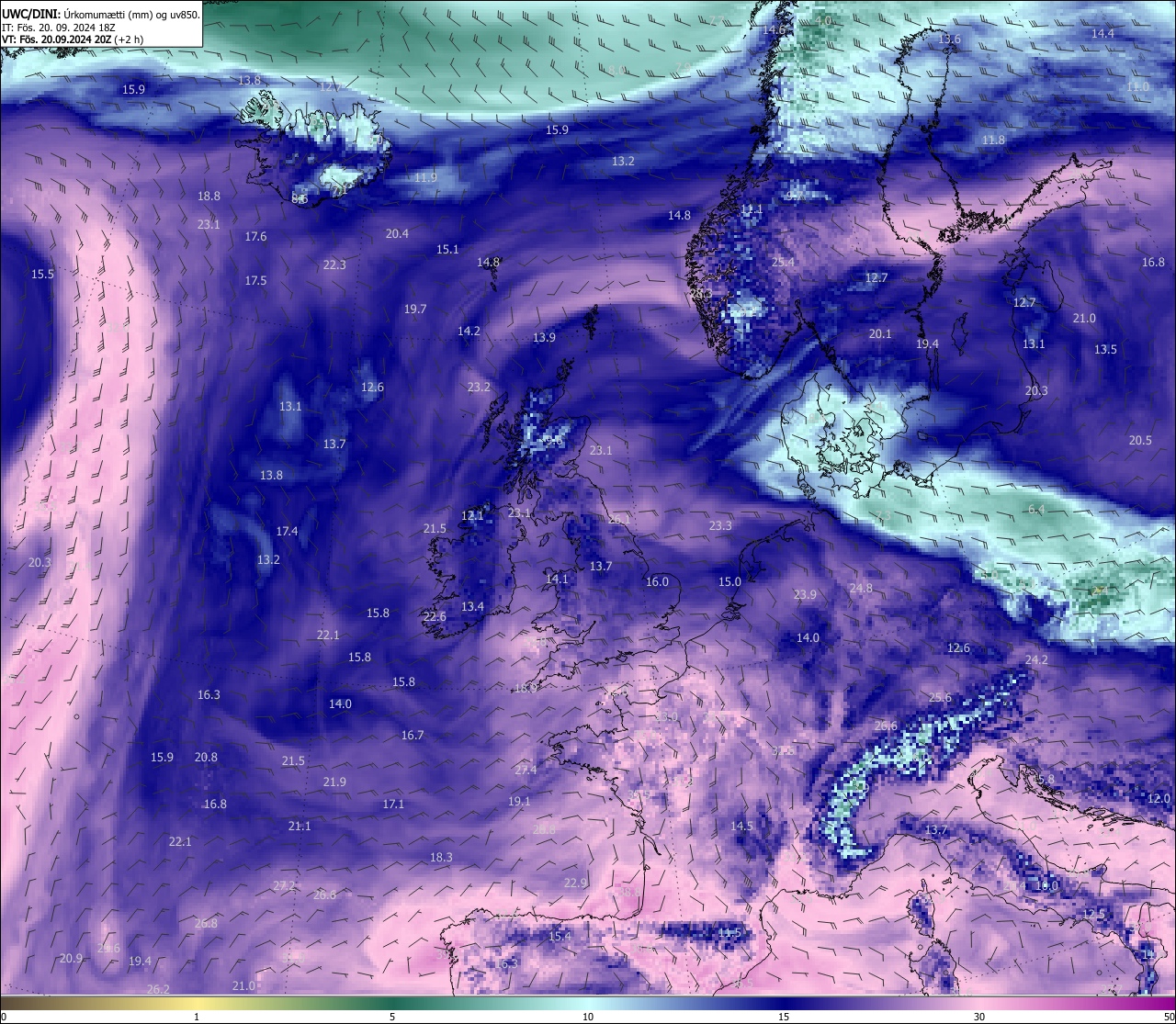Click the map value 17.1
The image size is (1176, 1024).
393,805
